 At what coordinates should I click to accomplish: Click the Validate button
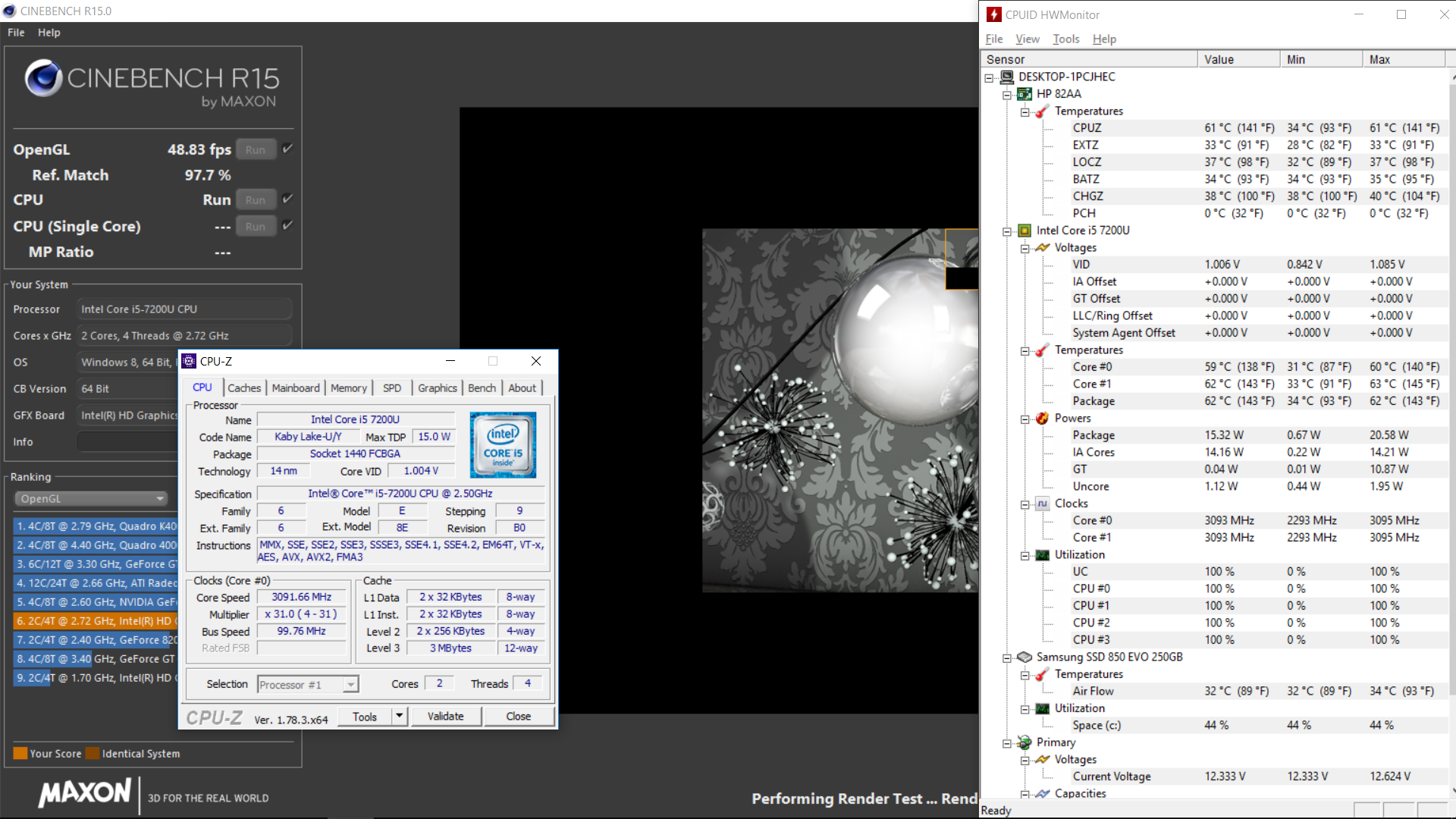[445, 716]
